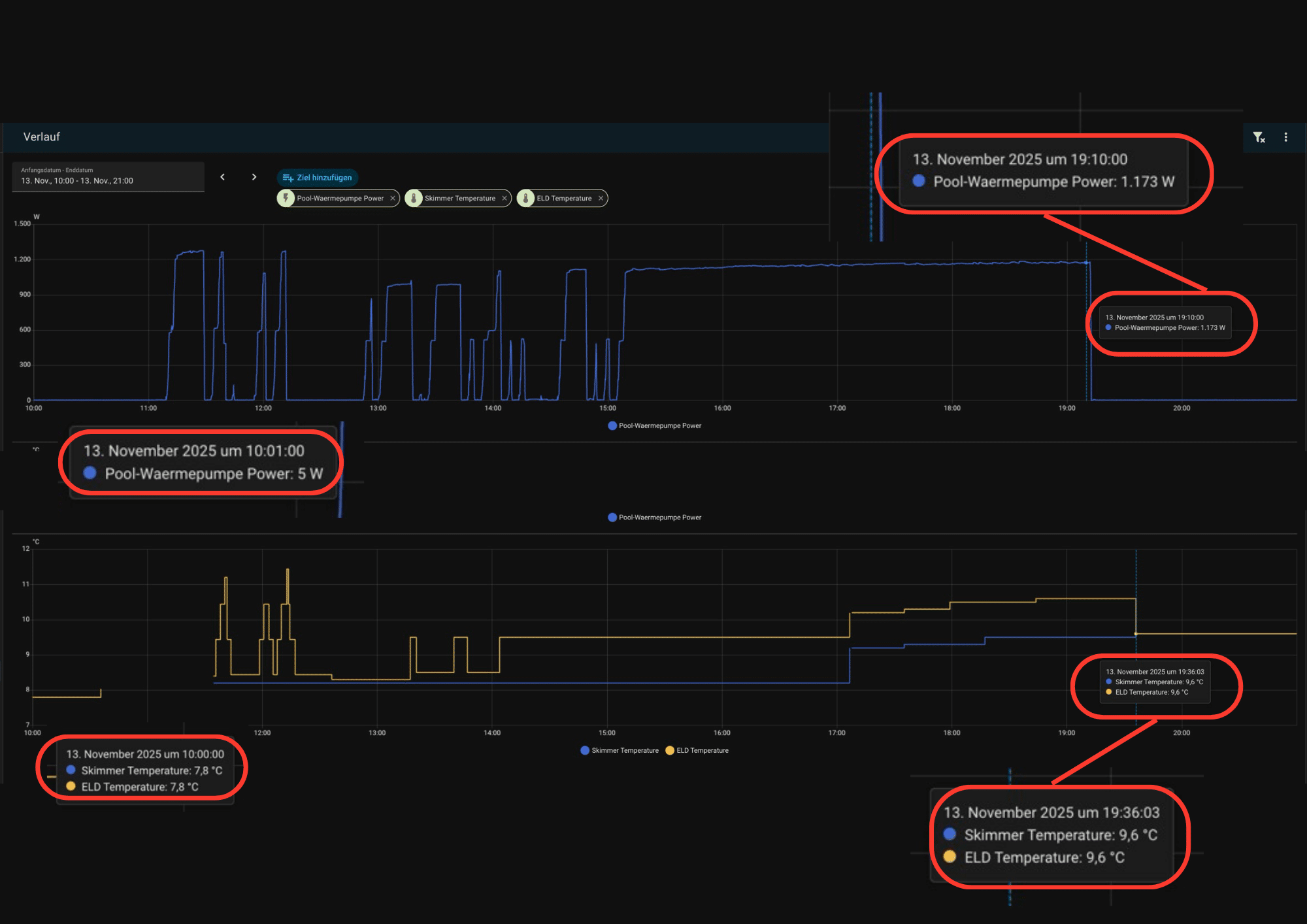Remove the Pool-Waermepumpe Power chip

pos(392,198)
